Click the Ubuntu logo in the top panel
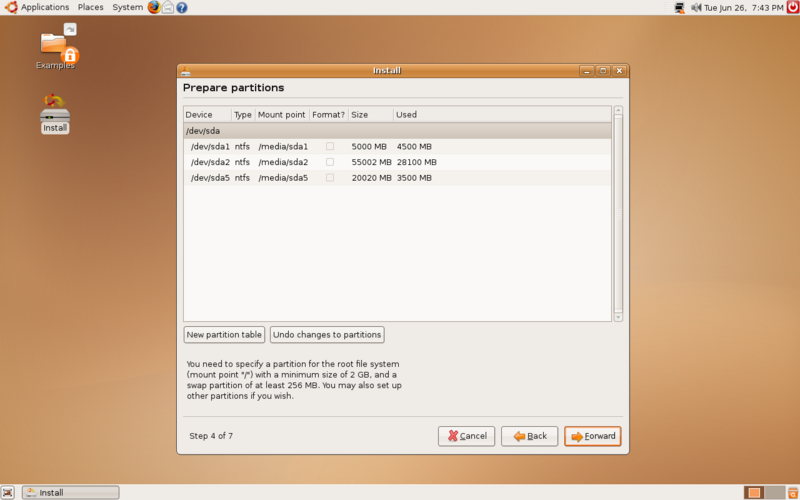The image size is (800, 500). [x=11, y=7]
